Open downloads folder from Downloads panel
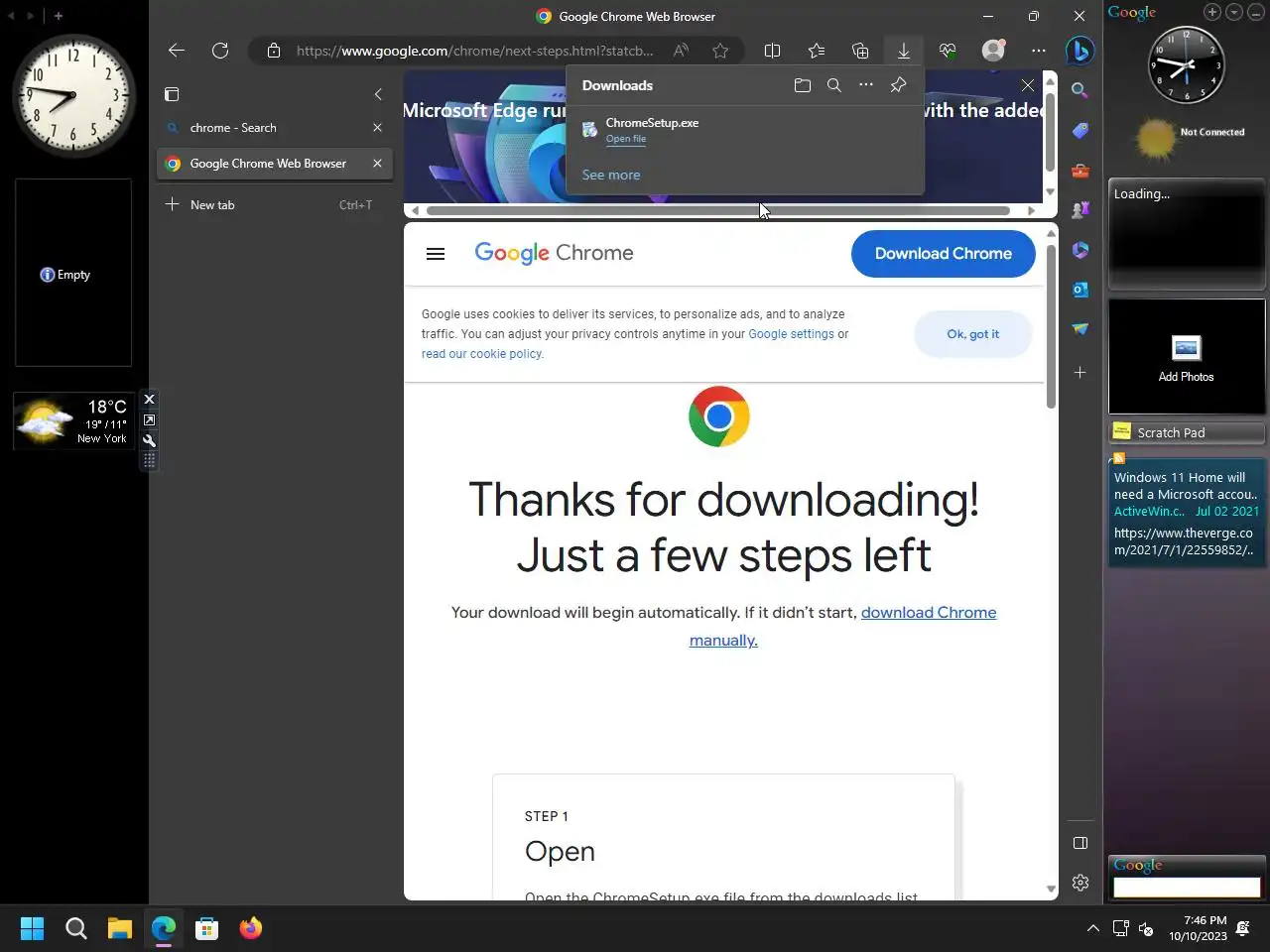Screen dimensions: 1270x952 tap(803, 85)
